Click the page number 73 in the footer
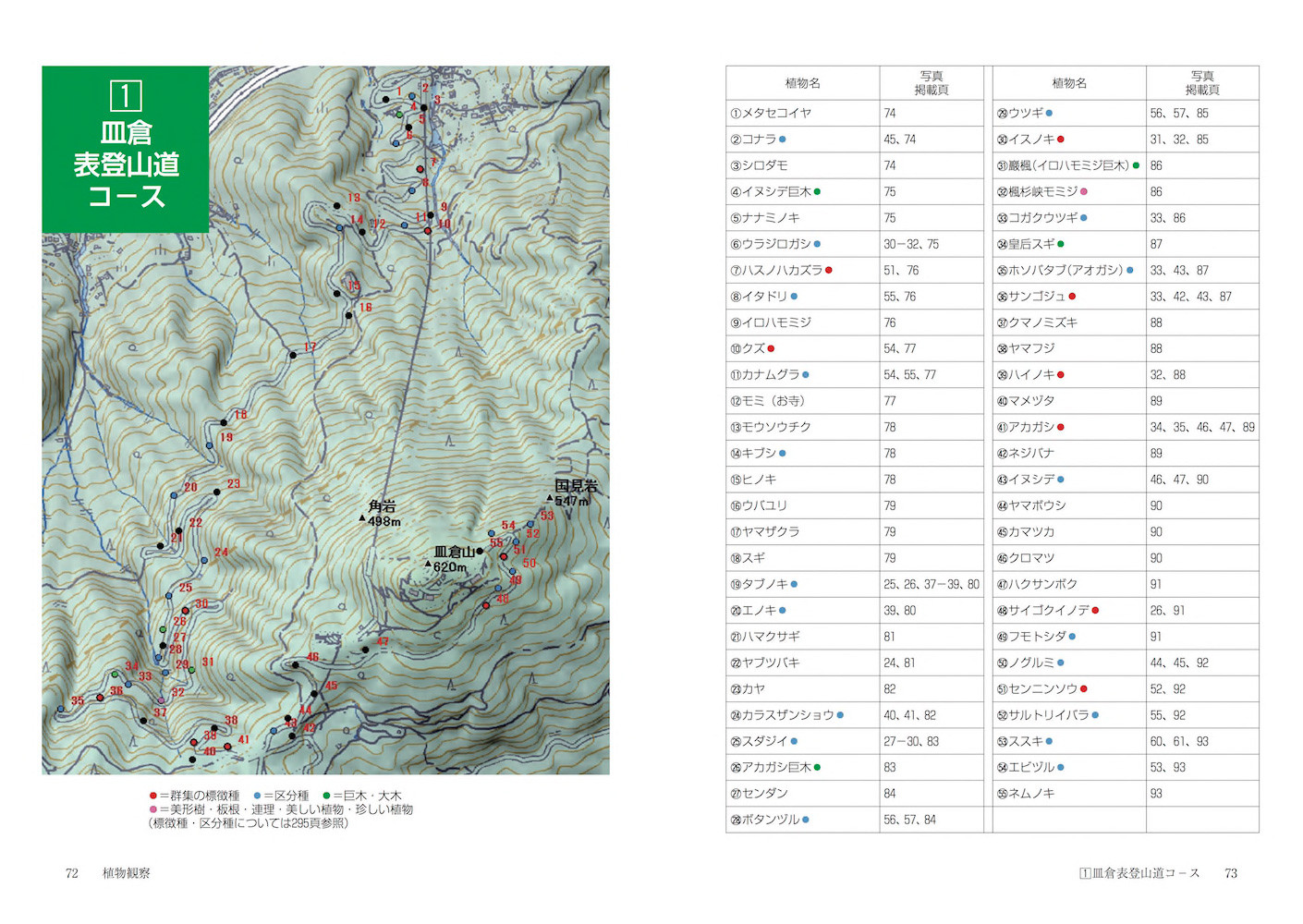 click(x=1230, y=873)
